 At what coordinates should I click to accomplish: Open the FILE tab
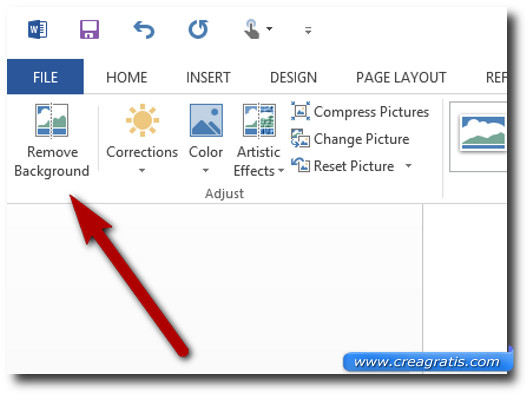[x=45, y=77]
